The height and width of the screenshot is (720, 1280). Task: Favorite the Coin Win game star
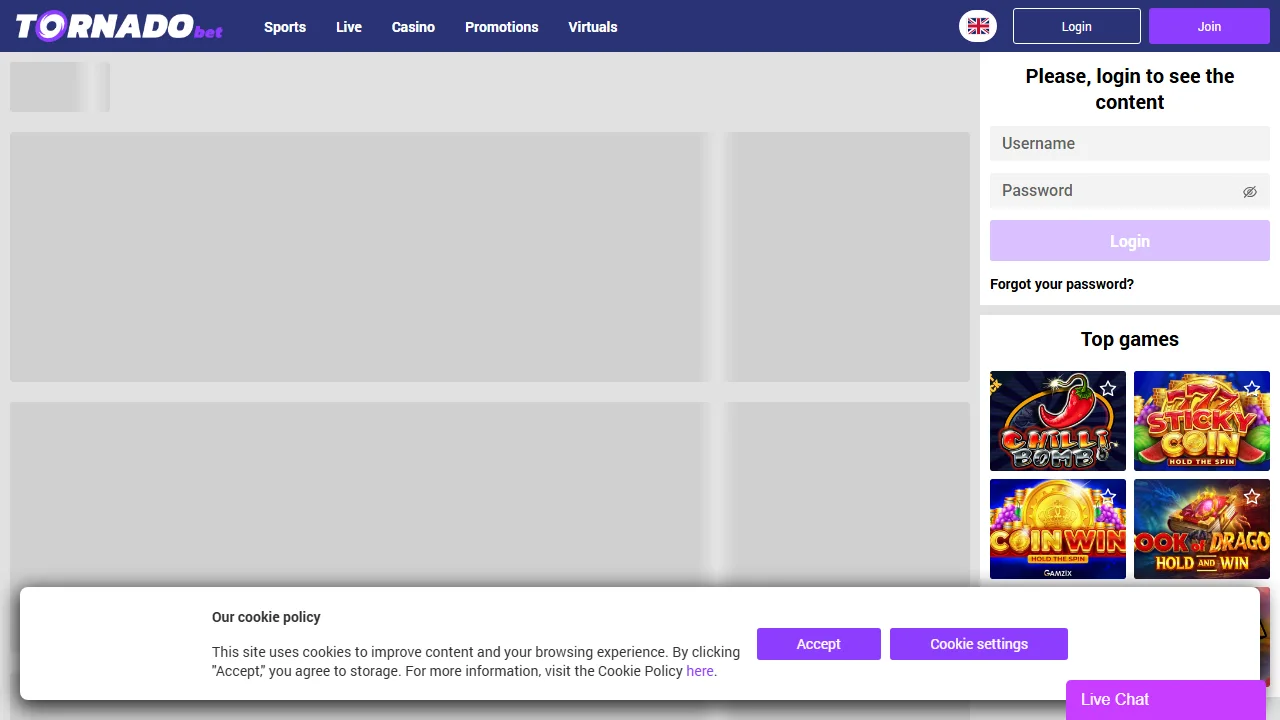click(1108, 496)
